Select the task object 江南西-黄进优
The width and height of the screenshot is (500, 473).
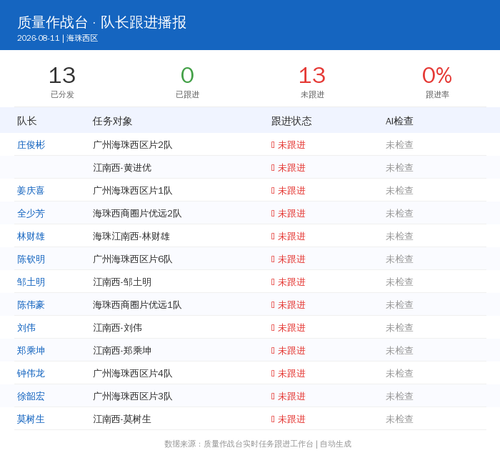(x=122, y=168)
